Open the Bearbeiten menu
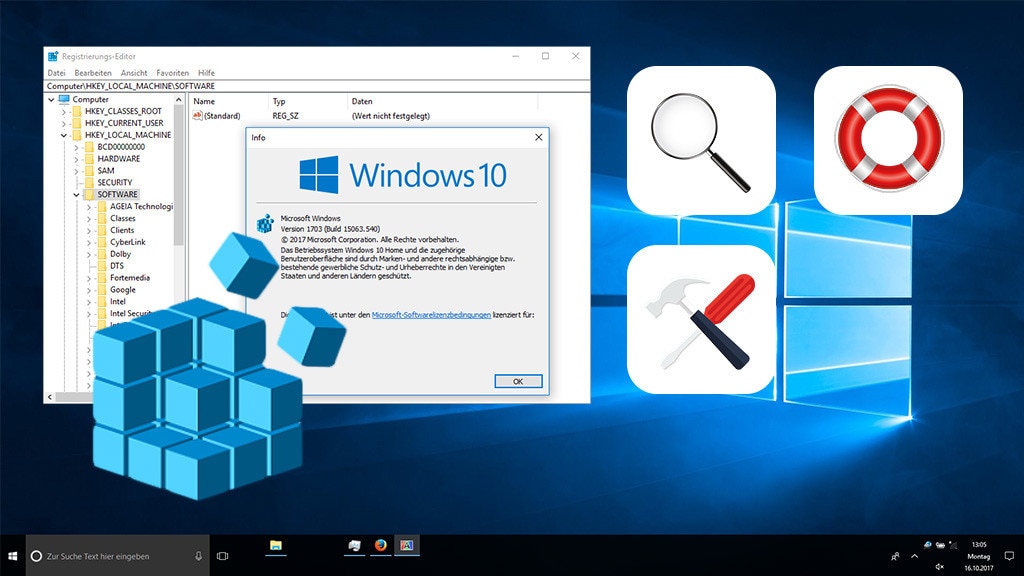1024x576 pixels. pos(93,72)
